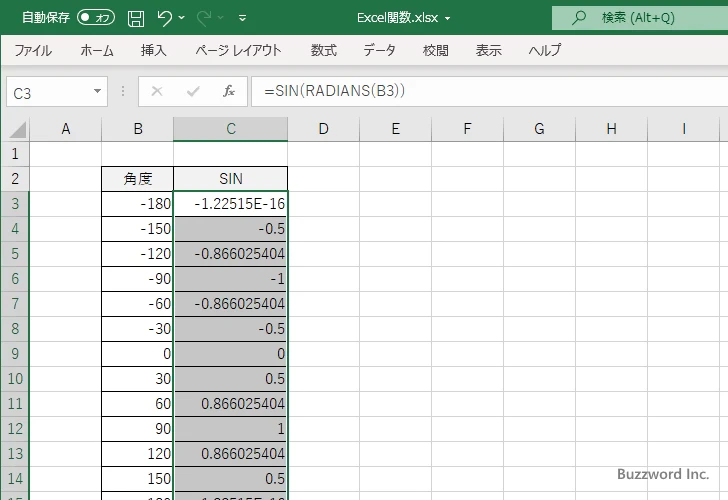The height and width of the screenshot is (500, 728).
Task: Open the ヘルプ ribbon tab
Action: (x=545, y=50)
